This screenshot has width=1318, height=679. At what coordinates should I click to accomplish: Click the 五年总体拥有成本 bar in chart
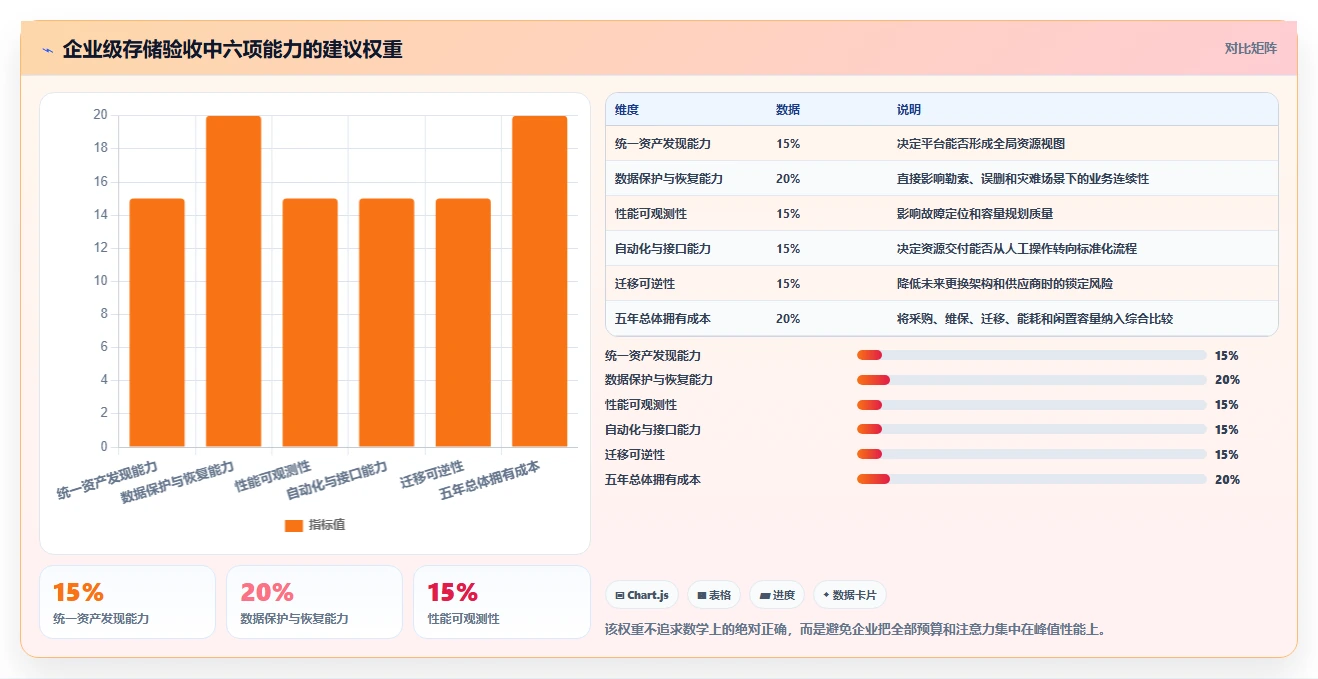pyautogui.click(x=540, y=281)
